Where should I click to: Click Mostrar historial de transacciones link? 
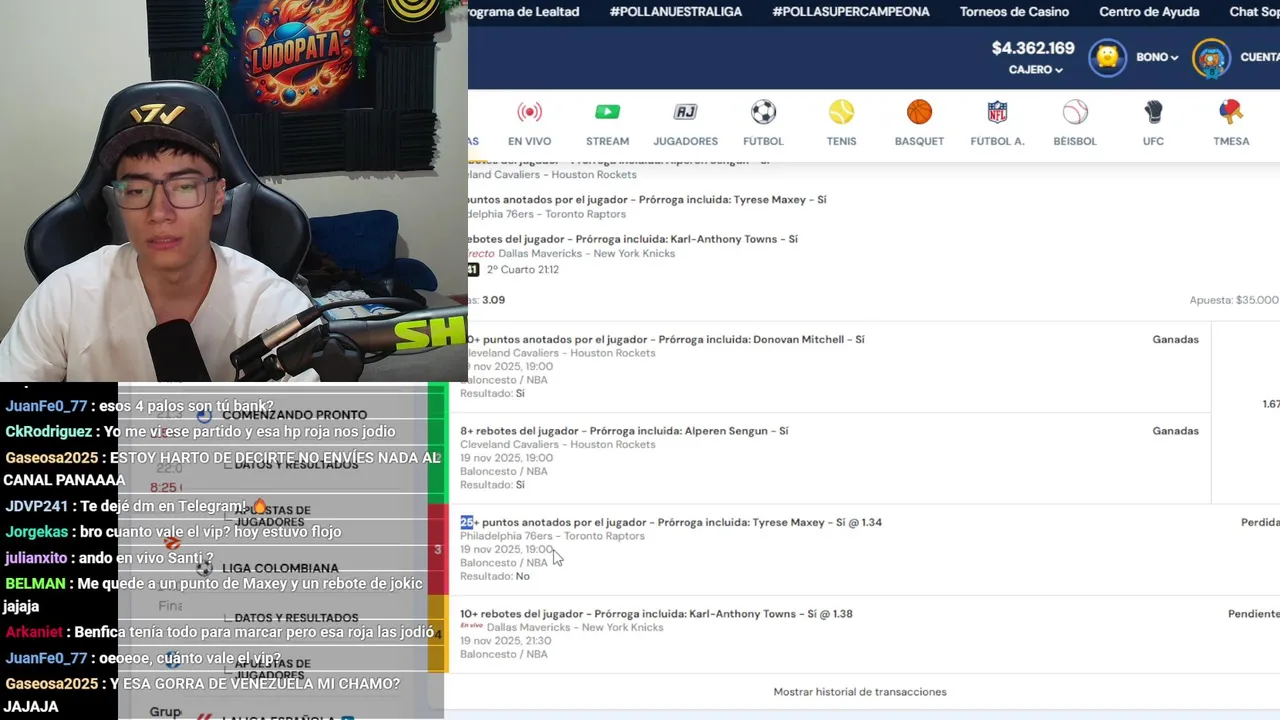(860, 692)
